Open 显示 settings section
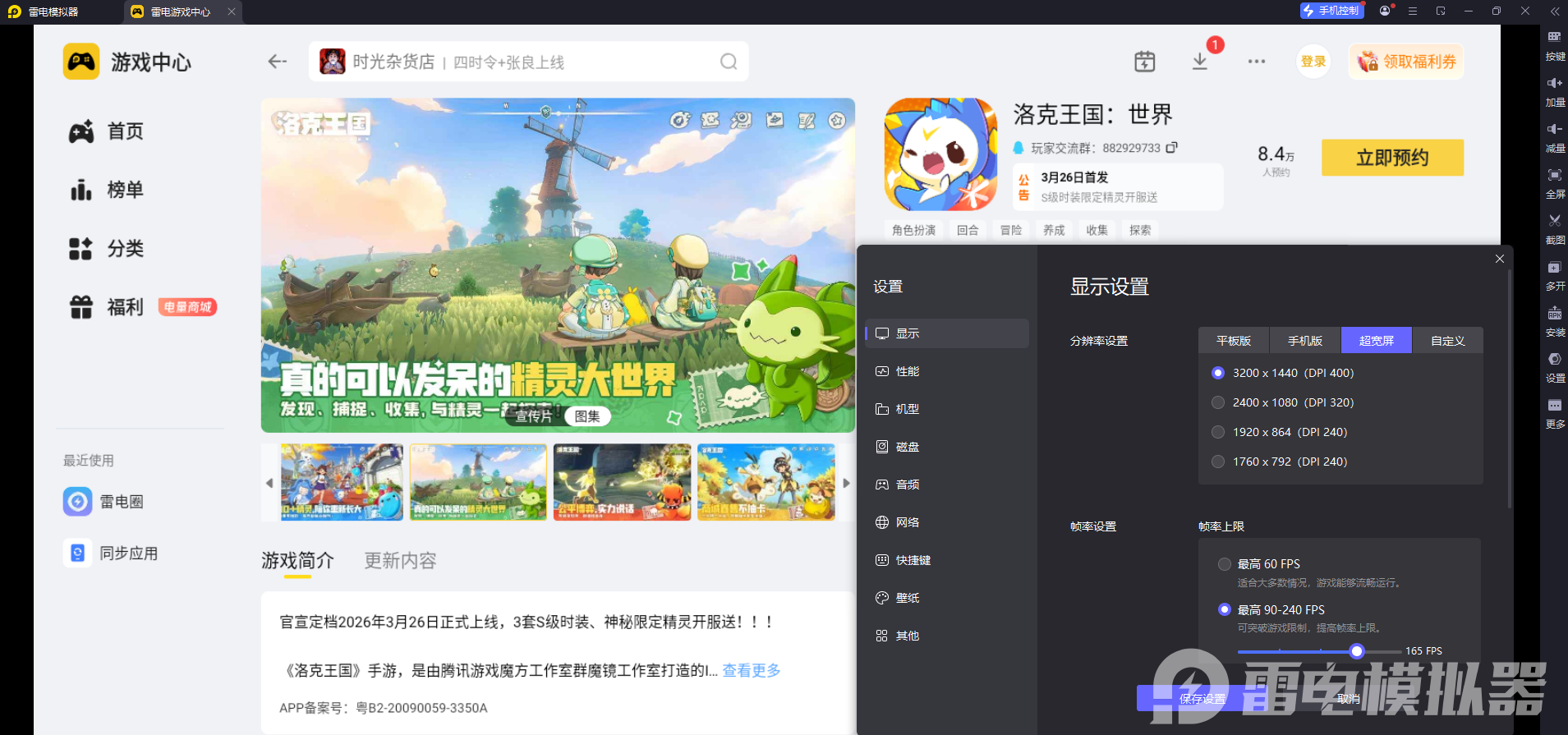The image size is (1568, 735). [x=947, y=333]
